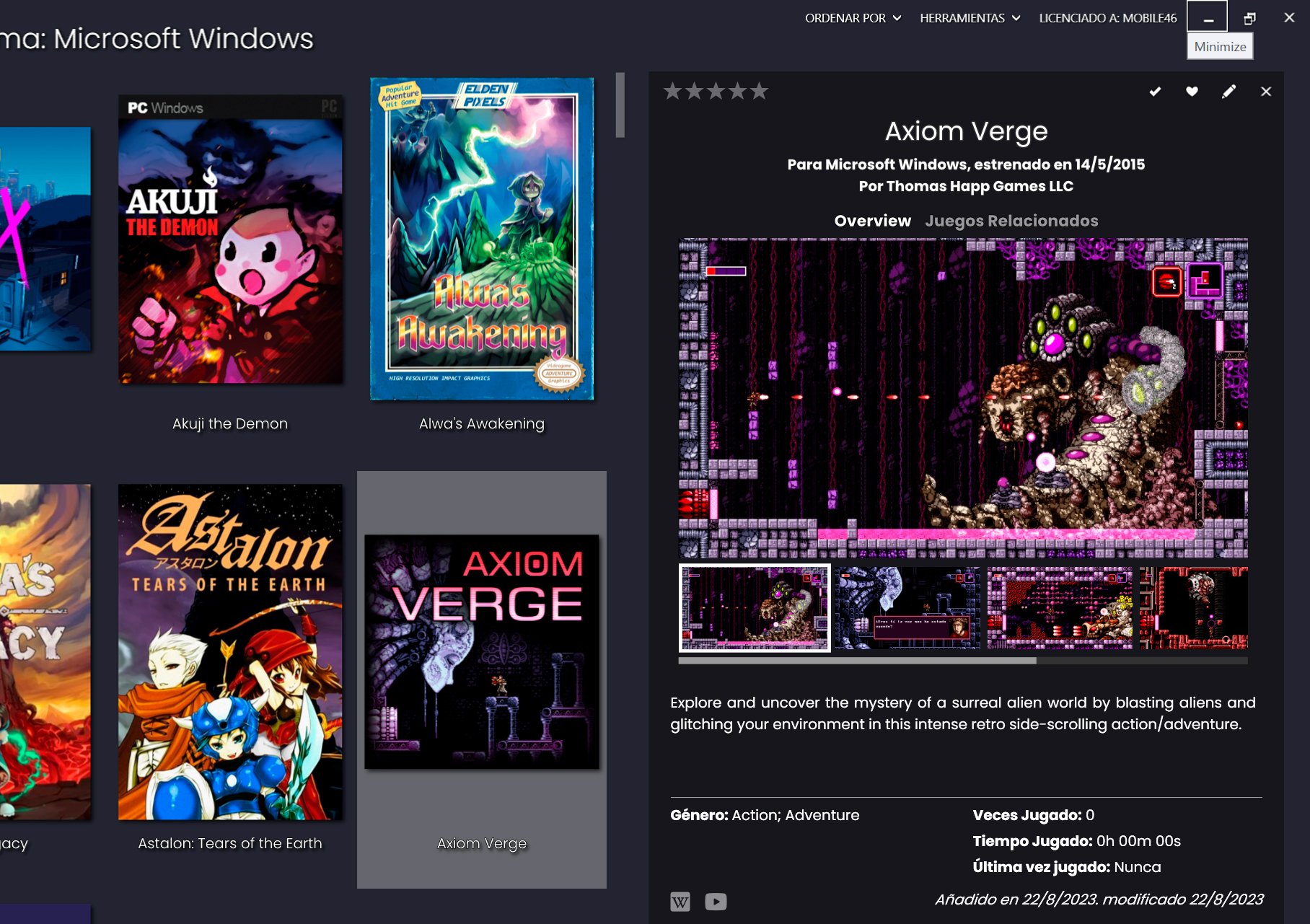Click the Veces Jugado: 0 entry
Screen dimensions: 1310x924
[x=1033, y=815]
